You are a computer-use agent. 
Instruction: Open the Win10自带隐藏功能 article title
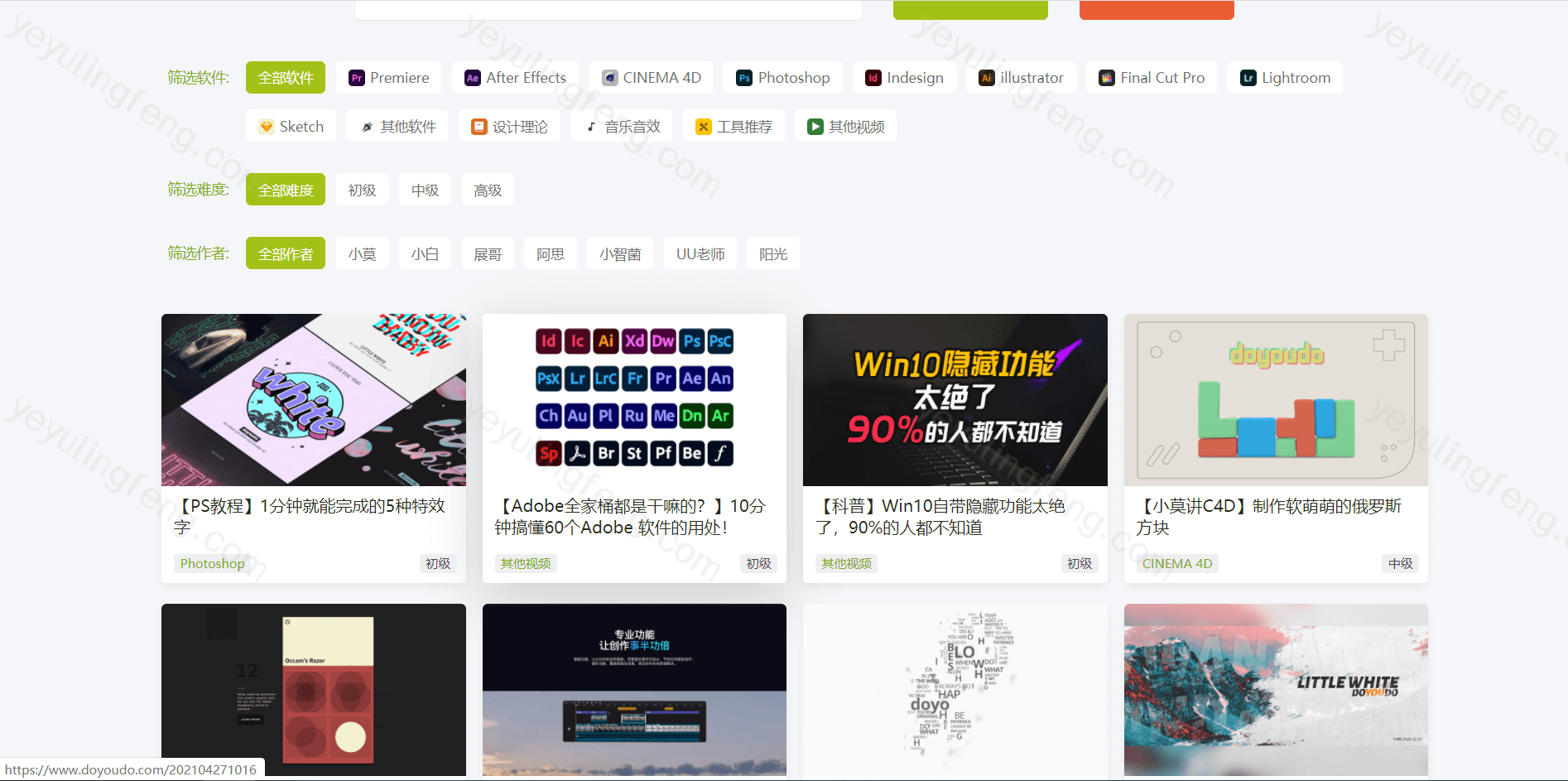940,517
